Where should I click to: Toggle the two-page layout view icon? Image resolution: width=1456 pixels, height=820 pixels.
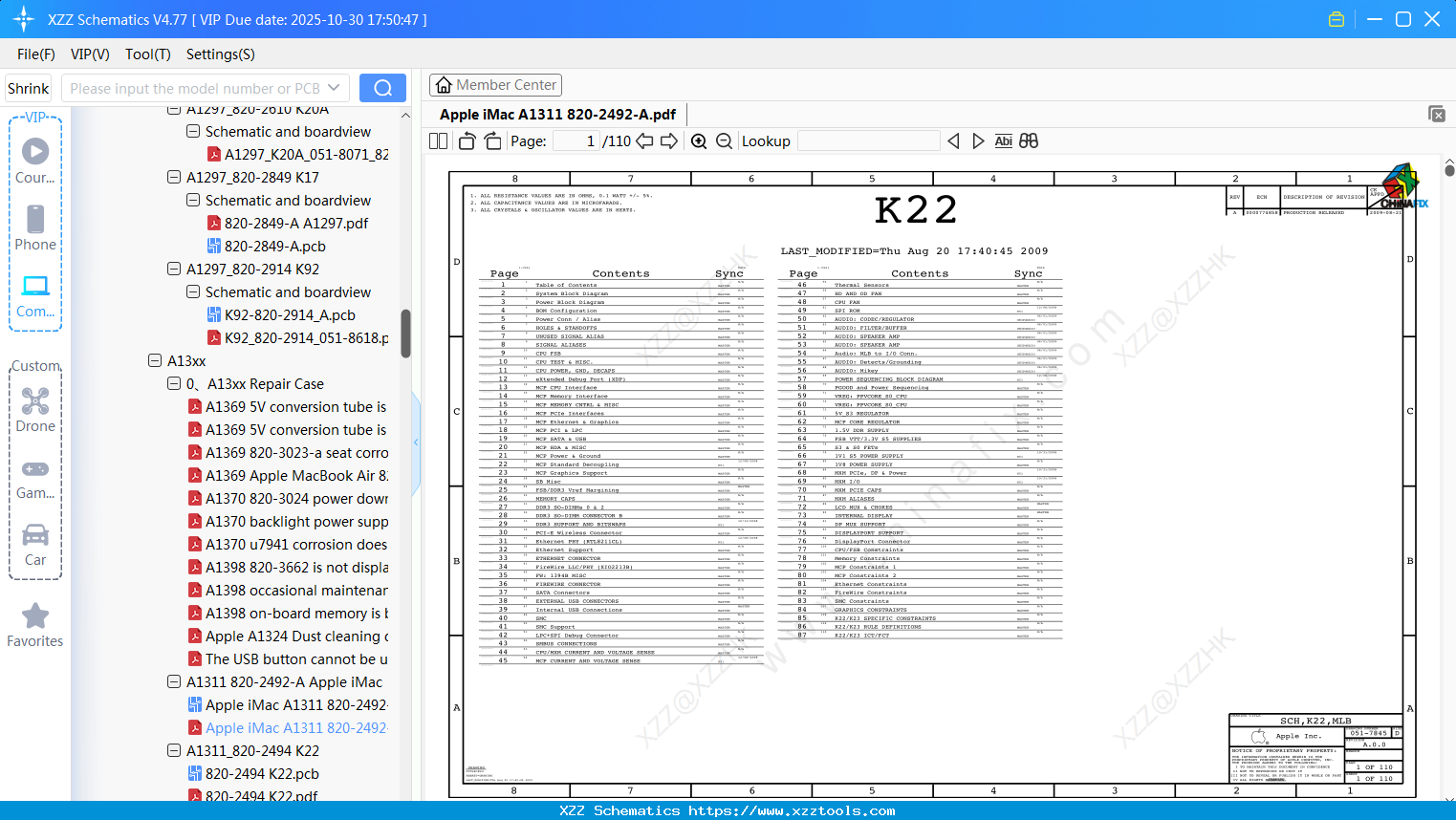[439, 140]
